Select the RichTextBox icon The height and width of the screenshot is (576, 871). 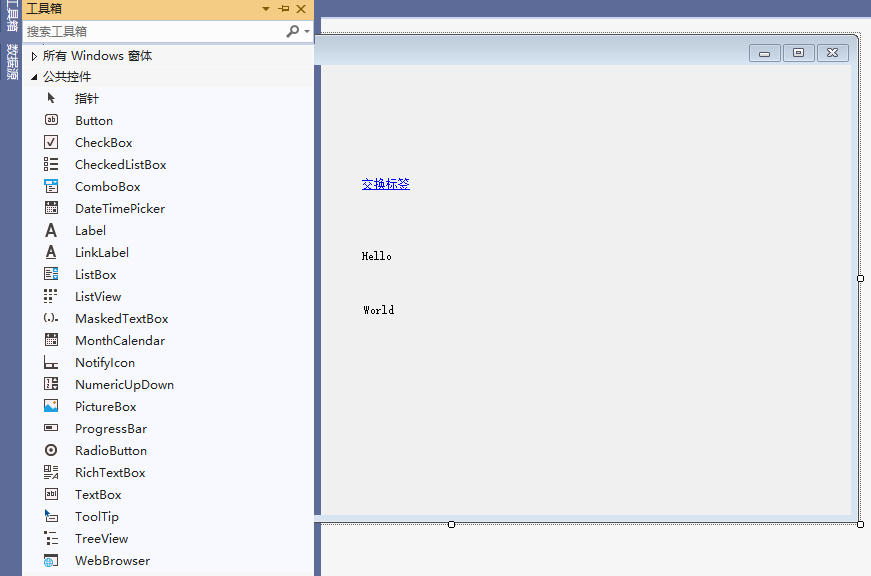[x=51, y=472]
